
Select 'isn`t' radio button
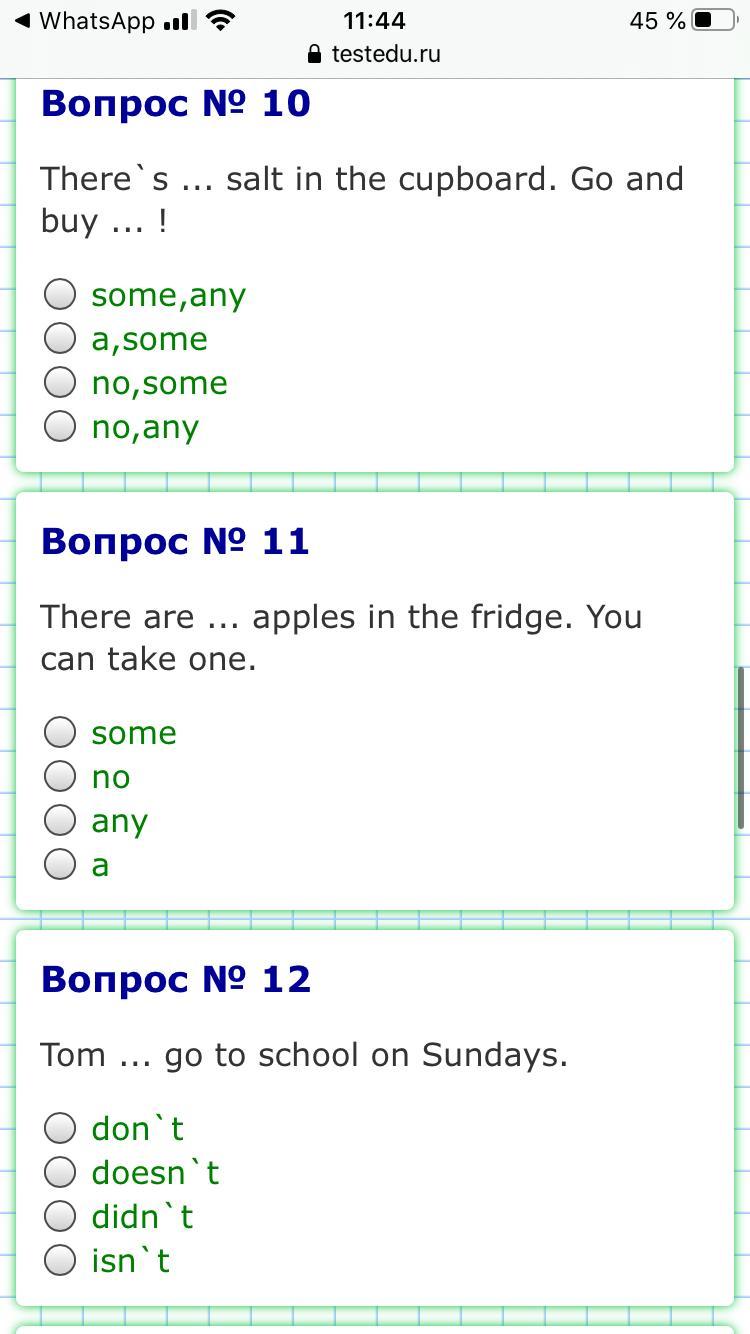point(60,1260)
